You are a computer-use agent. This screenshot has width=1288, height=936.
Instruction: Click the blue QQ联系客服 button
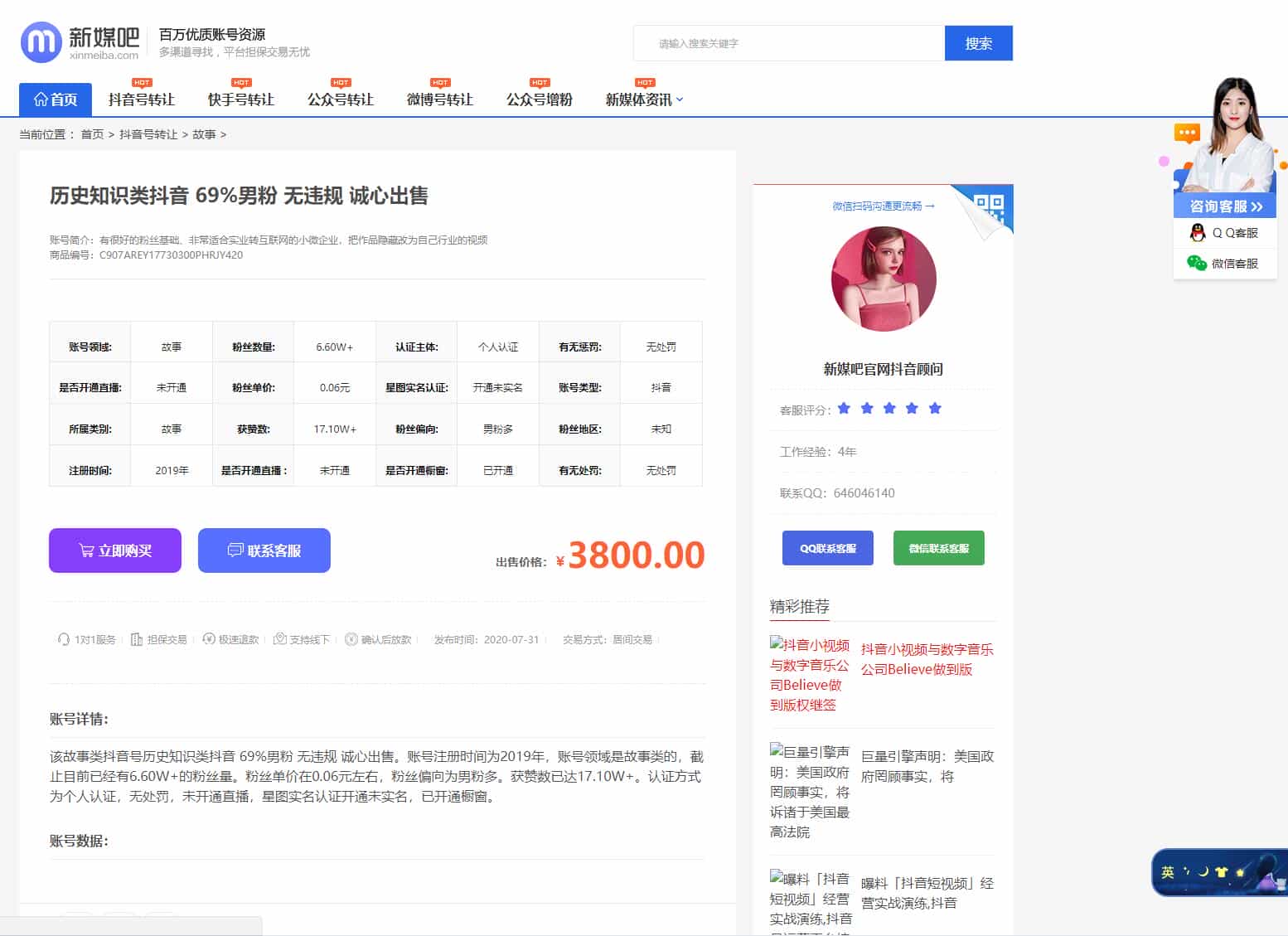(826, 547)
